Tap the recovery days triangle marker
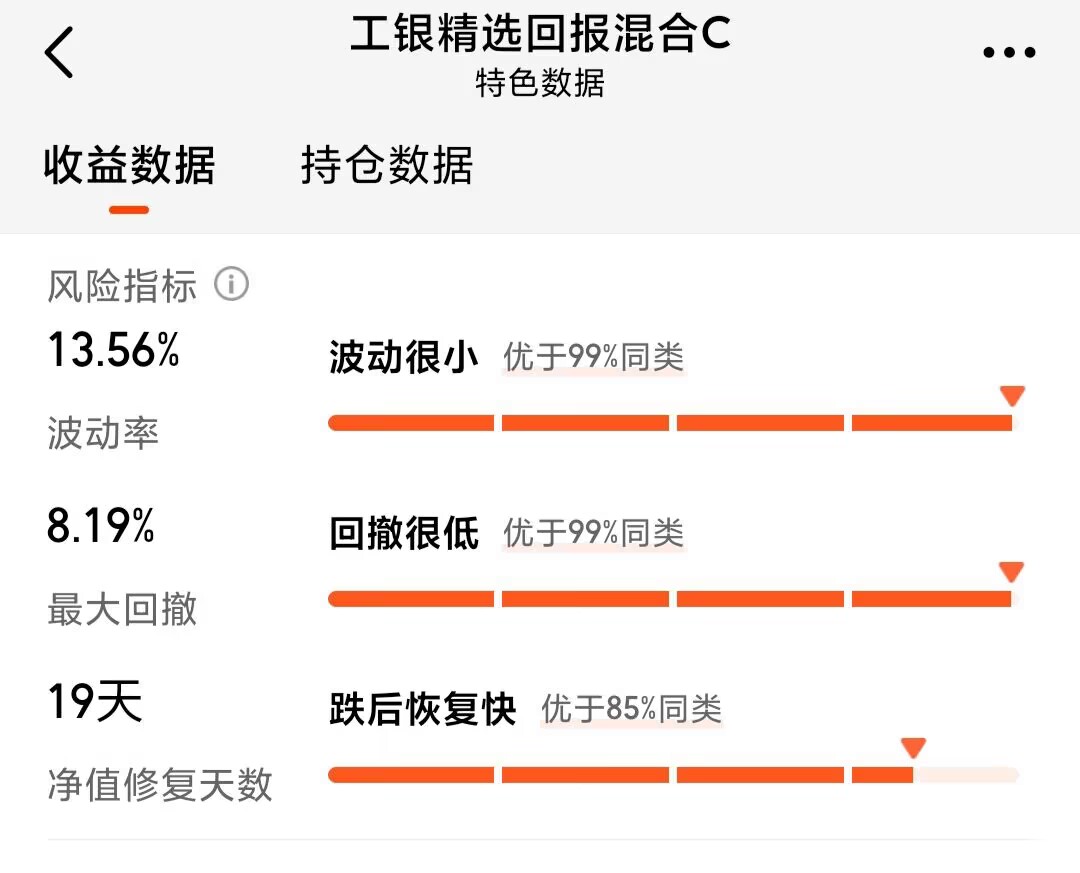 (x=913, y=748)
